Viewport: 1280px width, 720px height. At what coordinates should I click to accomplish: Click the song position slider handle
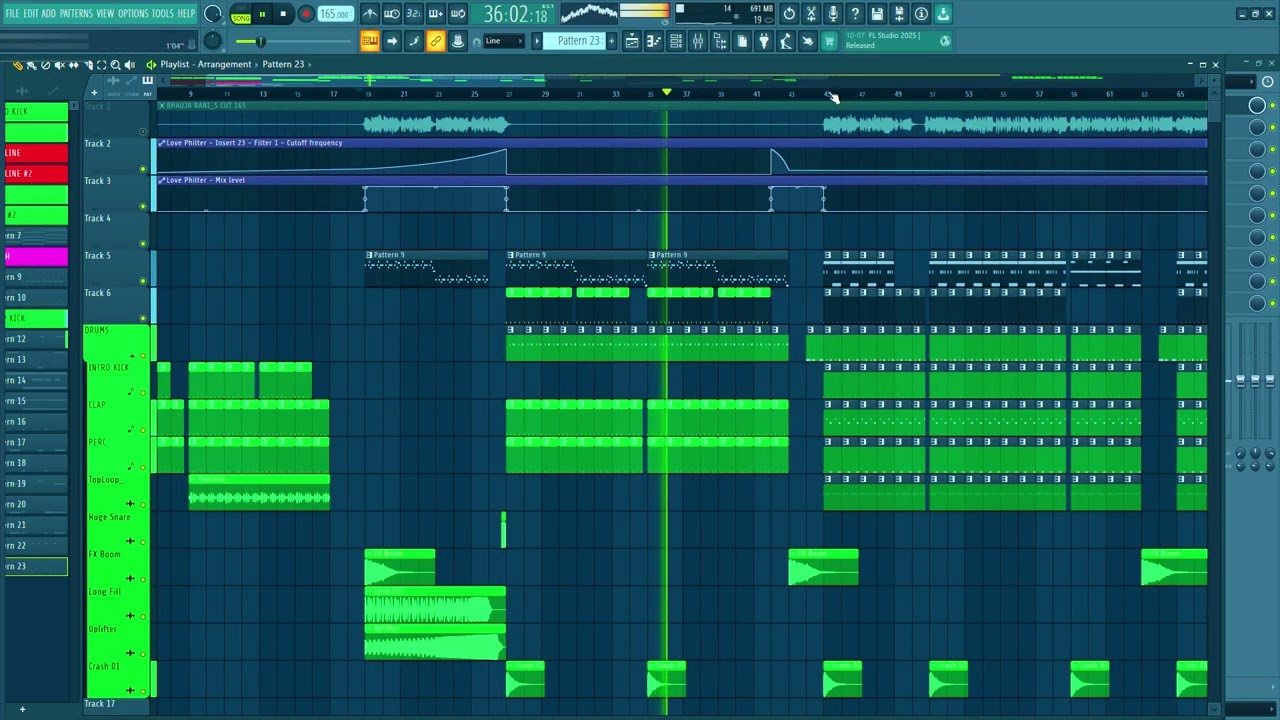pyautogui.click(x=261, y=41)
